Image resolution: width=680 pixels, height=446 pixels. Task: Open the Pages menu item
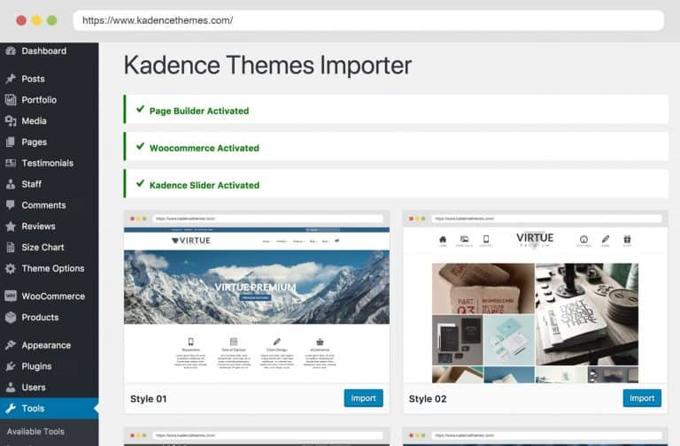tap(34, 142)
